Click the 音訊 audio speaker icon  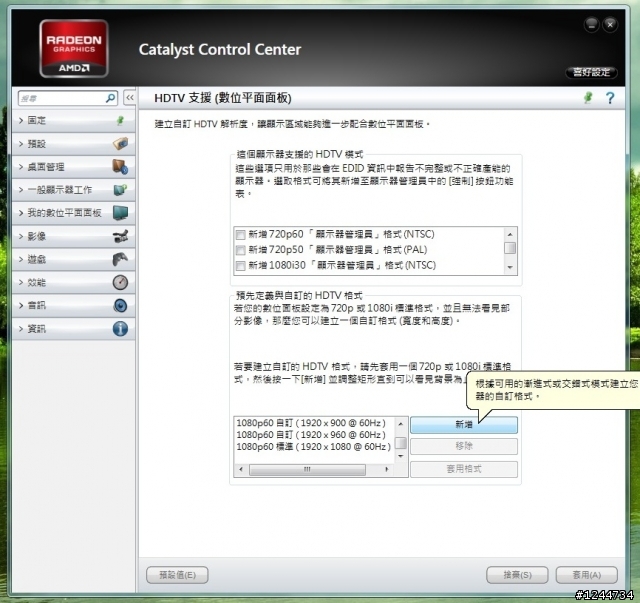[120, 305]
